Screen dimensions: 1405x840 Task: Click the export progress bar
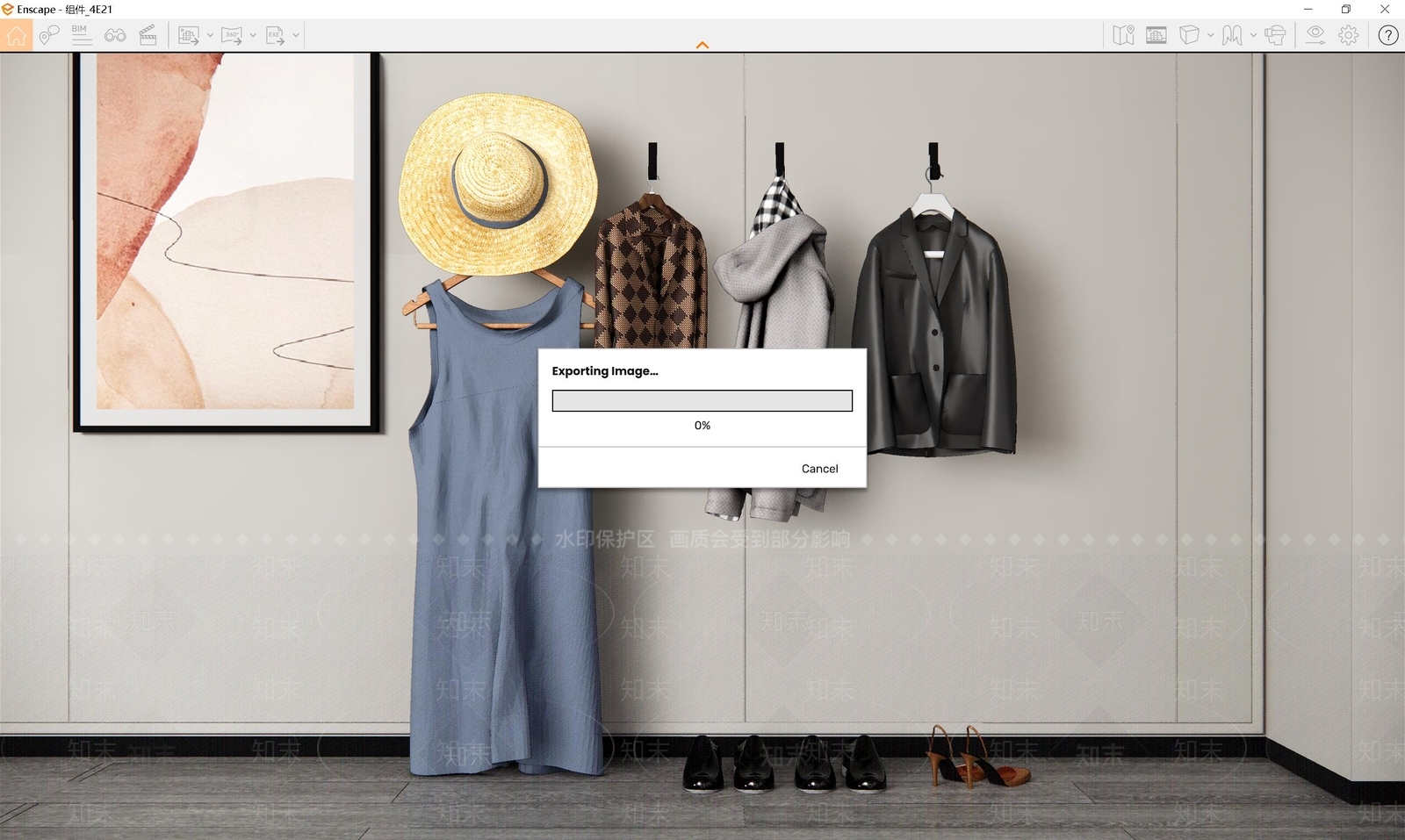click(x=702, y=401)
